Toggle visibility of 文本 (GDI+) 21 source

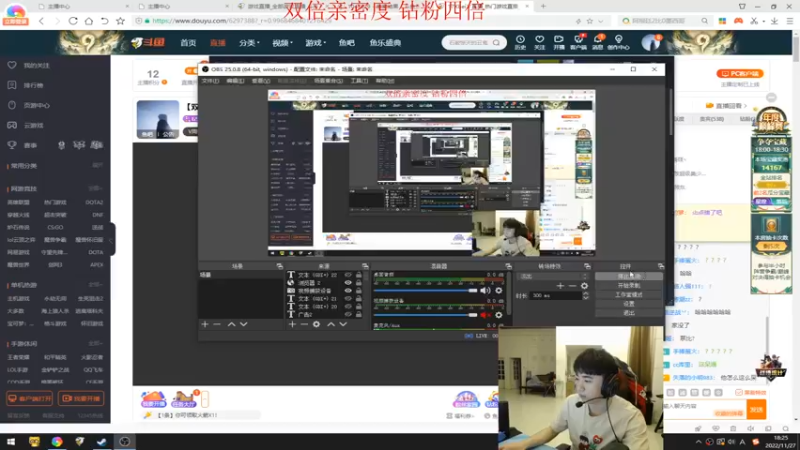pyautogui.click(x=348, y=298)
